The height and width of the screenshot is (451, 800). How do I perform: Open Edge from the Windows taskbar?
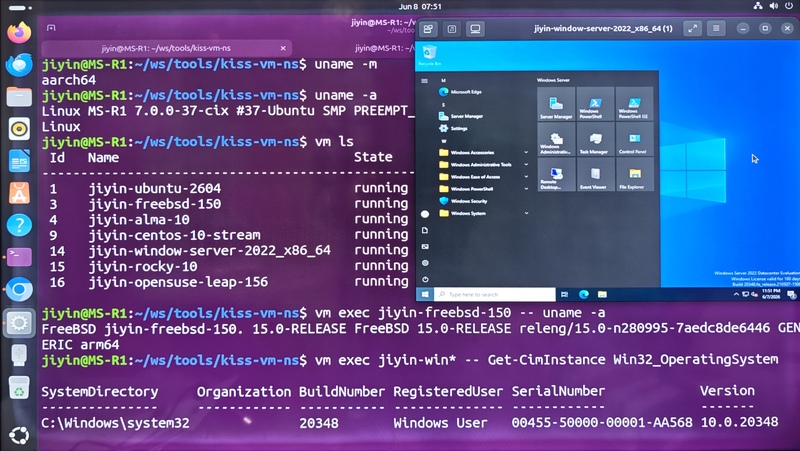pyautogui.click(x=584, y=294)
